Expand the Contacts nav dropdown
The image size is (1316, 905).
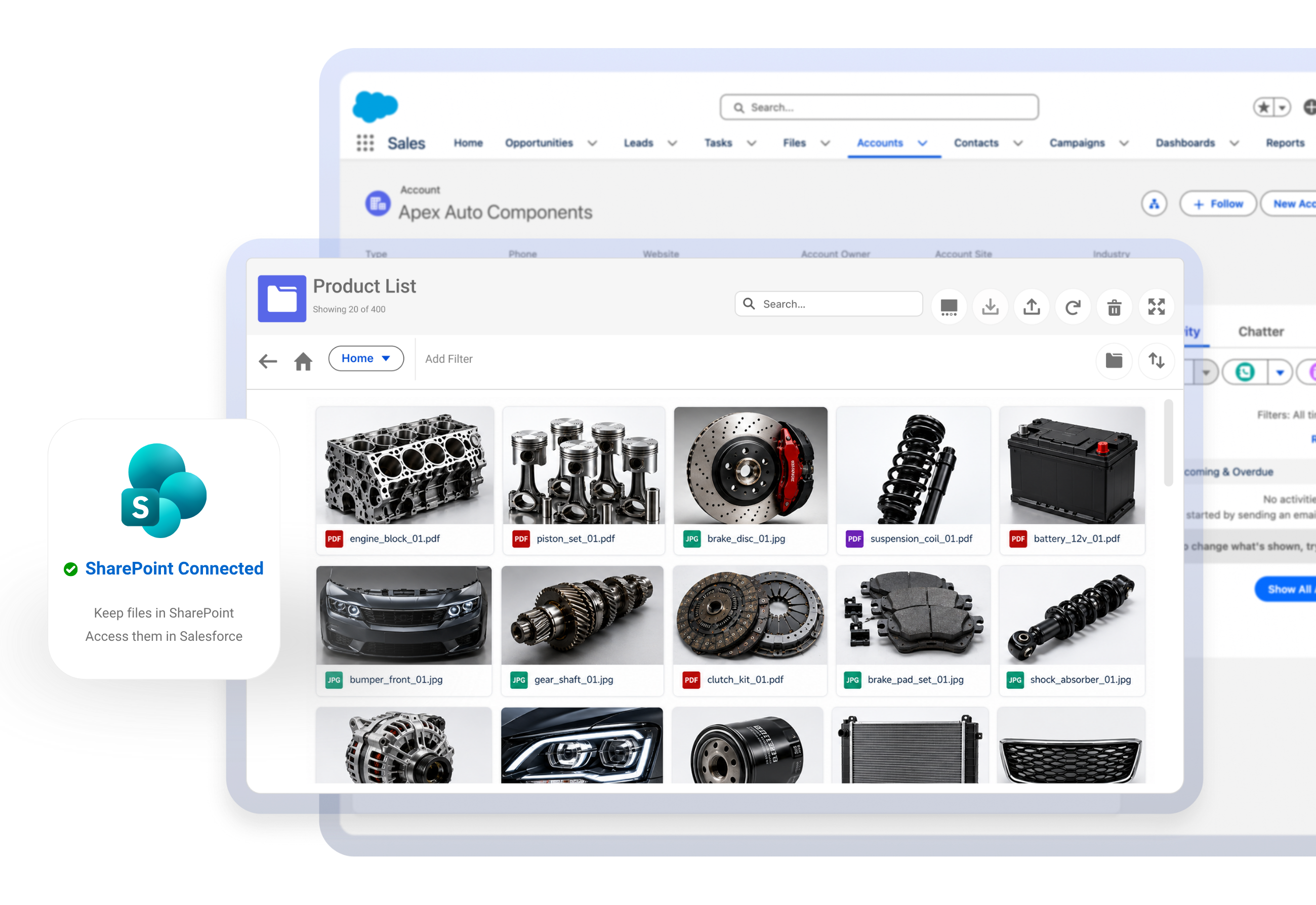coord(1018,143)
